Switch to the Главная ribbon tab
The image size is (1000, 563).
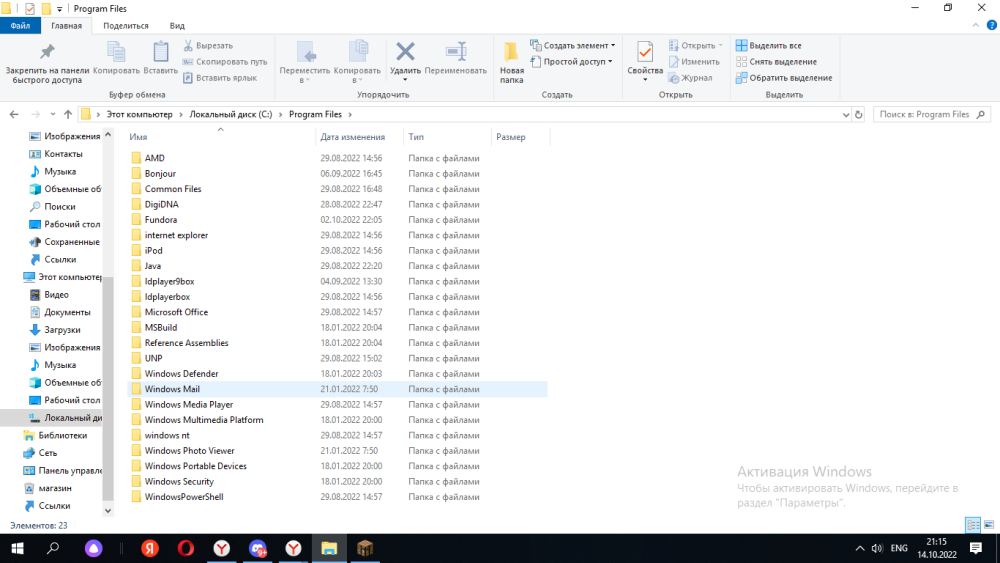pyautogui.click(x=66, y=26)
